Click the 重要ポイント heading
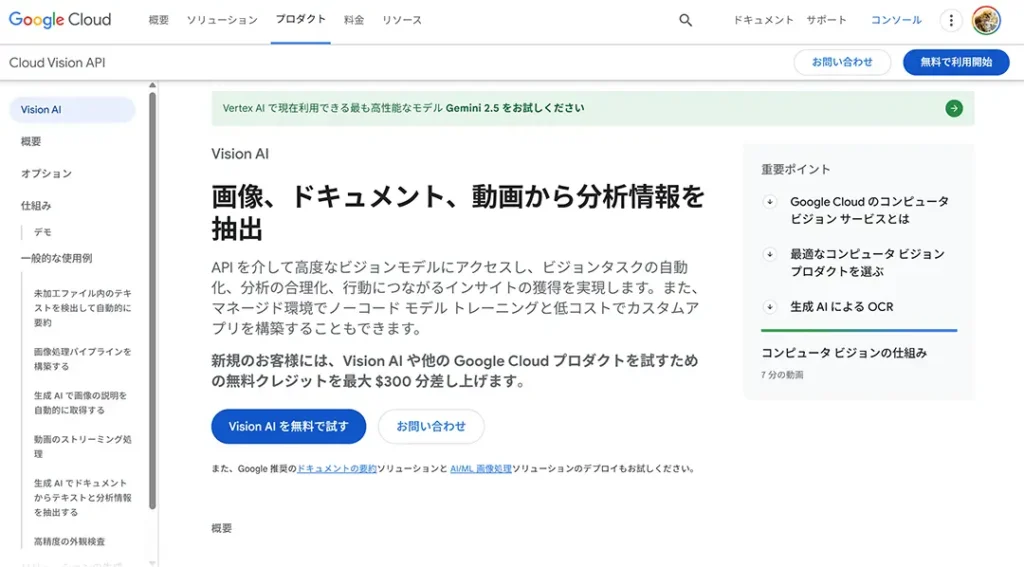Image resolution: width=1024 pixels, height=567 pixels. tap(795, 169)
